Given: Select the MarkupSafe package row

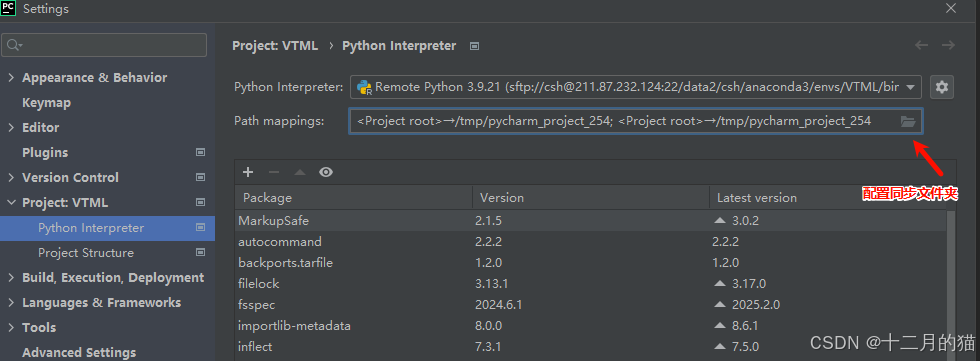Looking at the screenshot, I should click(591, 220).
